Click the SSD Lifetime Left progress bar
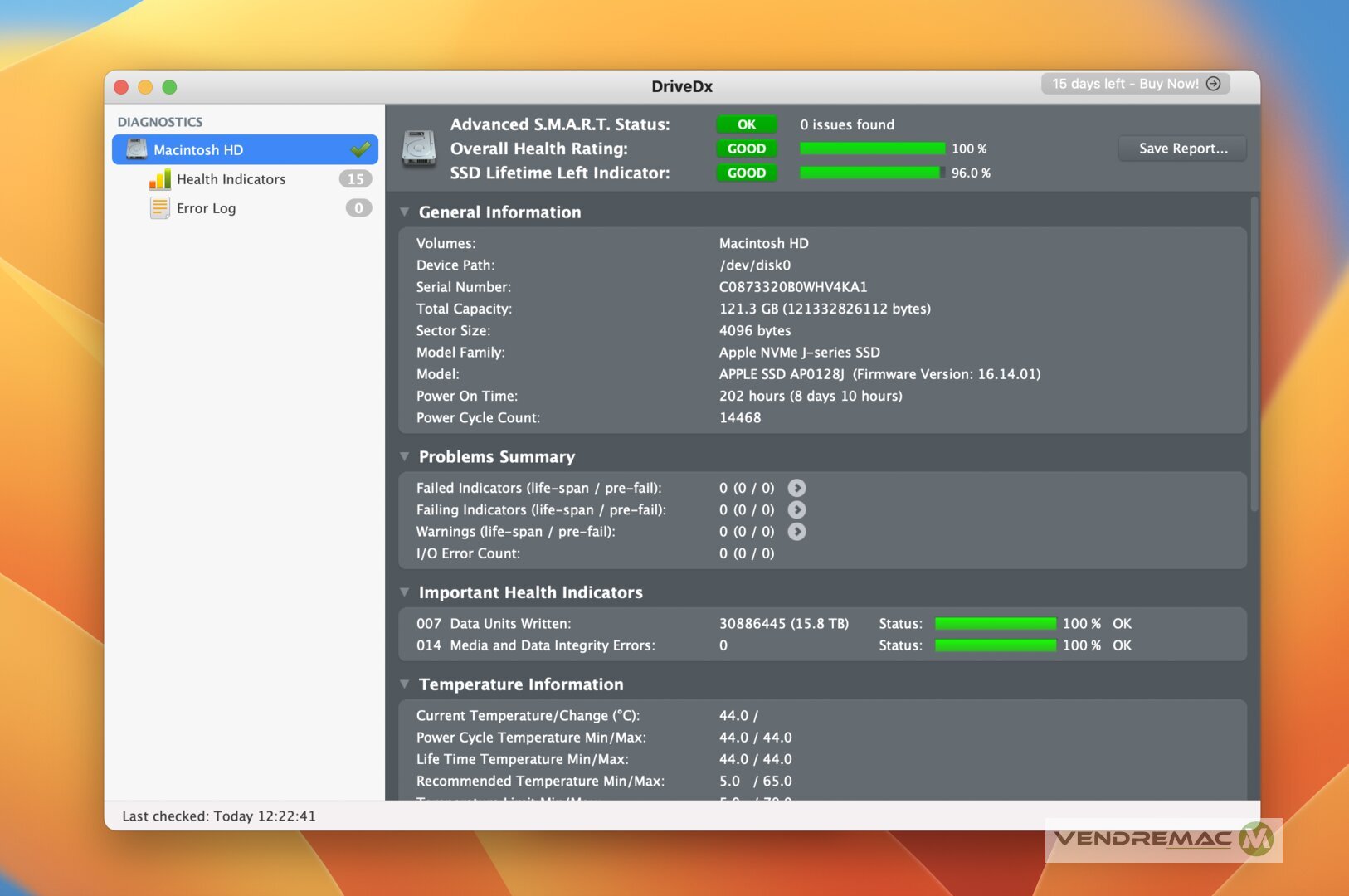Viewport: 1349px width, 896px height. [x=871, y=173]
